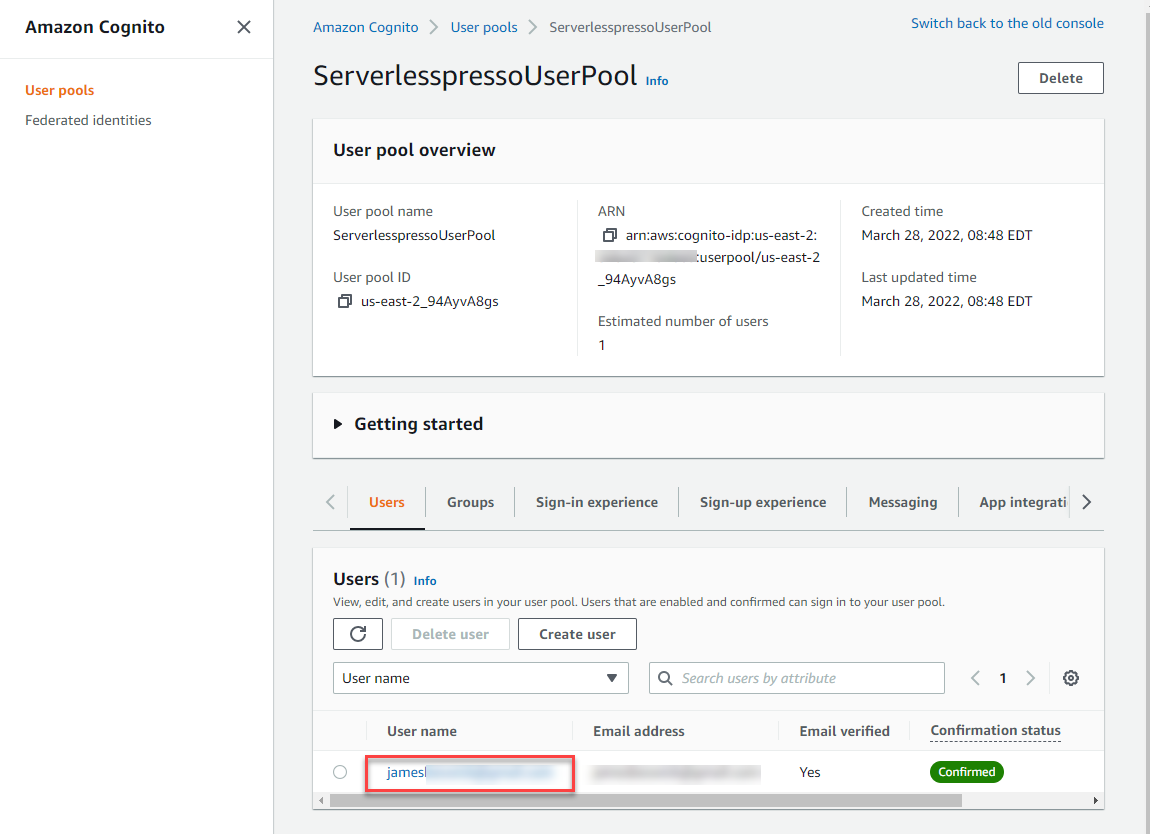1150x834 pixels.
Task: Click the User name column header
Action: [422, 731]
